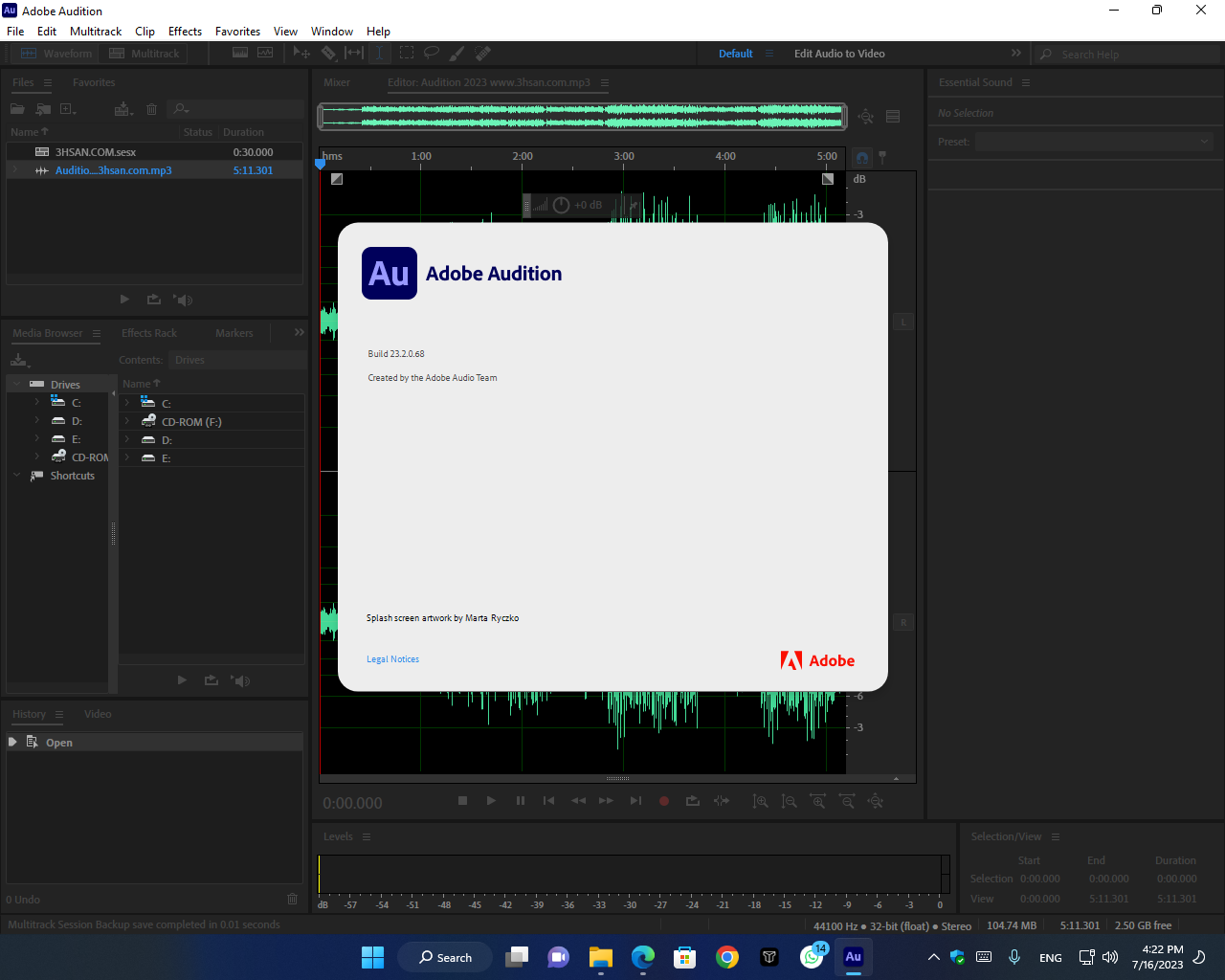Open the Contents Drives dropdown
The height and width of the screenshot is (980, 1225).
click(237, 360)
